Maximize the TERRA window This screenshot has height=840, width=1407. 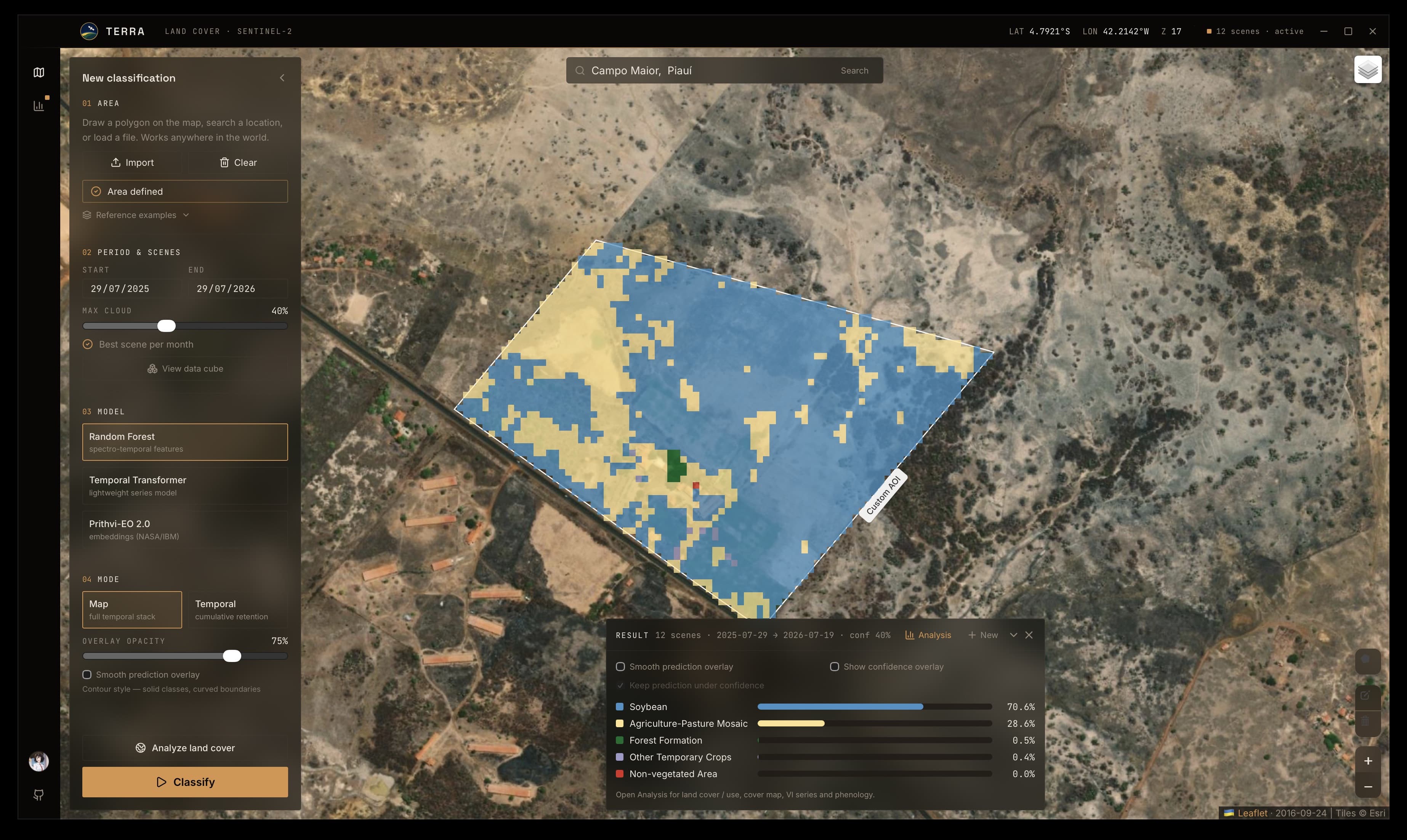click(x=1348, y=31)
